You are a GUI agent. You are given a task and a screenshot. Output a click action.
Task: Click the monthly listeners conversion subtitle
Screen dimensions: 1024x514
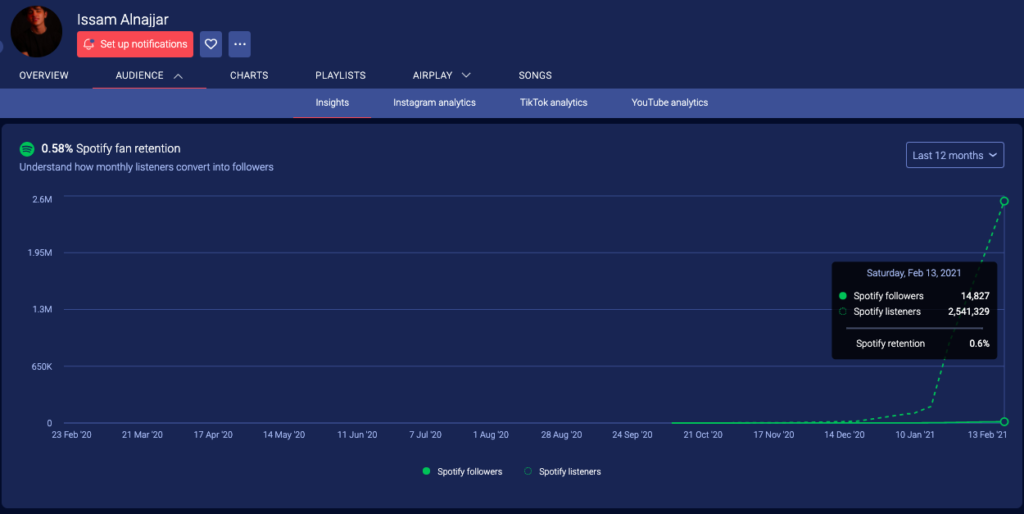point(146,167)
